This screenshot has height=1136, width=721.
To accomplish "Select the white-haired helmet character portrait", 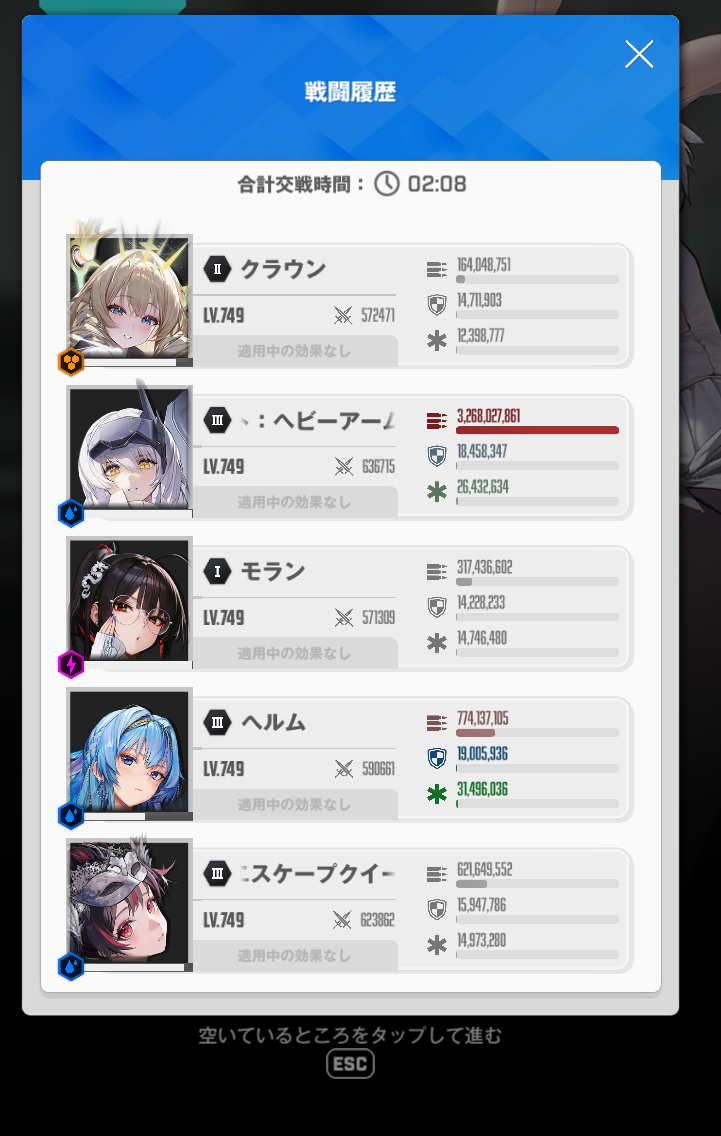I will click(x=130, y=448).
